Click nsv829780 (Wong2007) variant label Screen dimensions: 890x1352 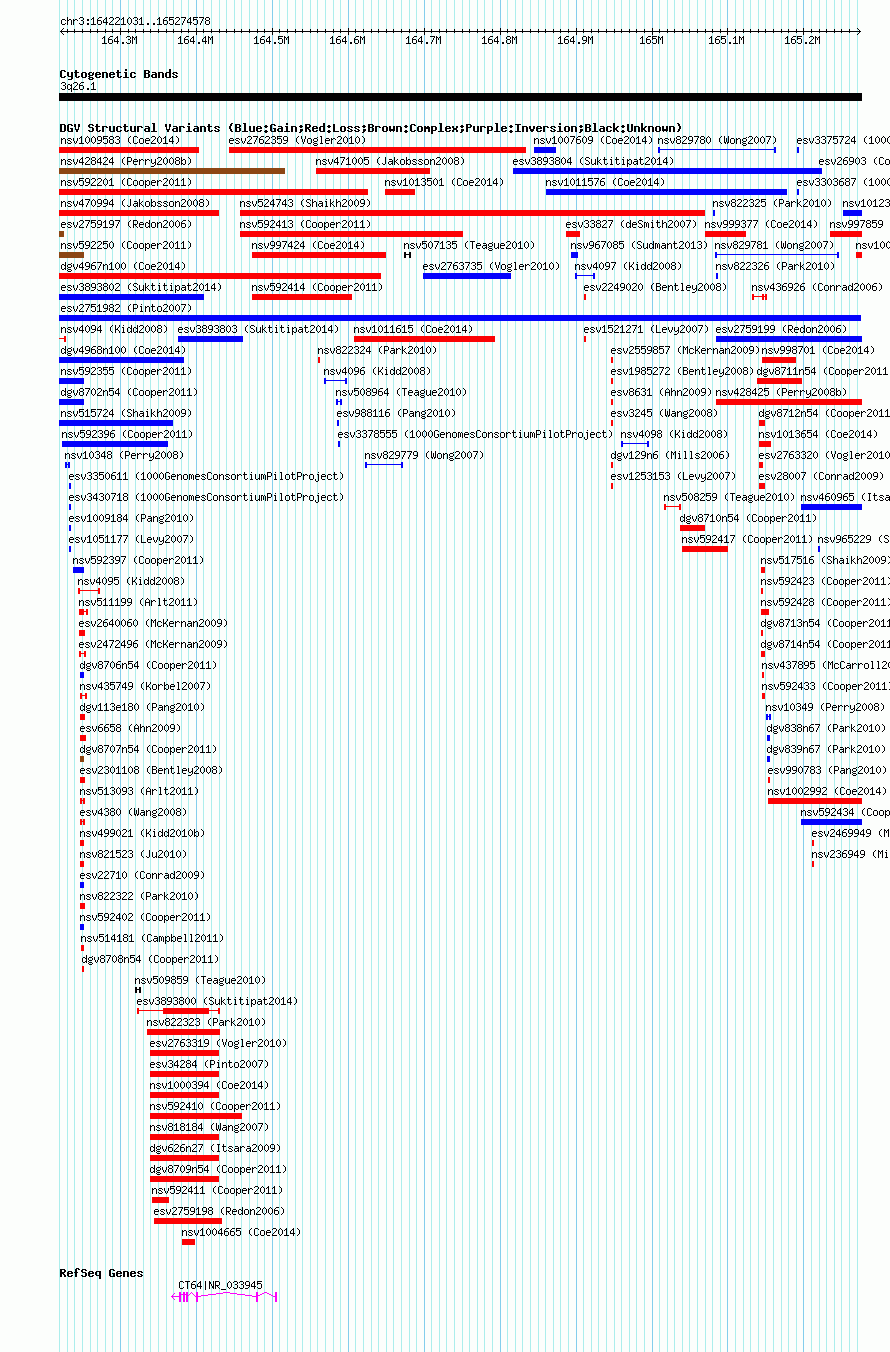717,140
